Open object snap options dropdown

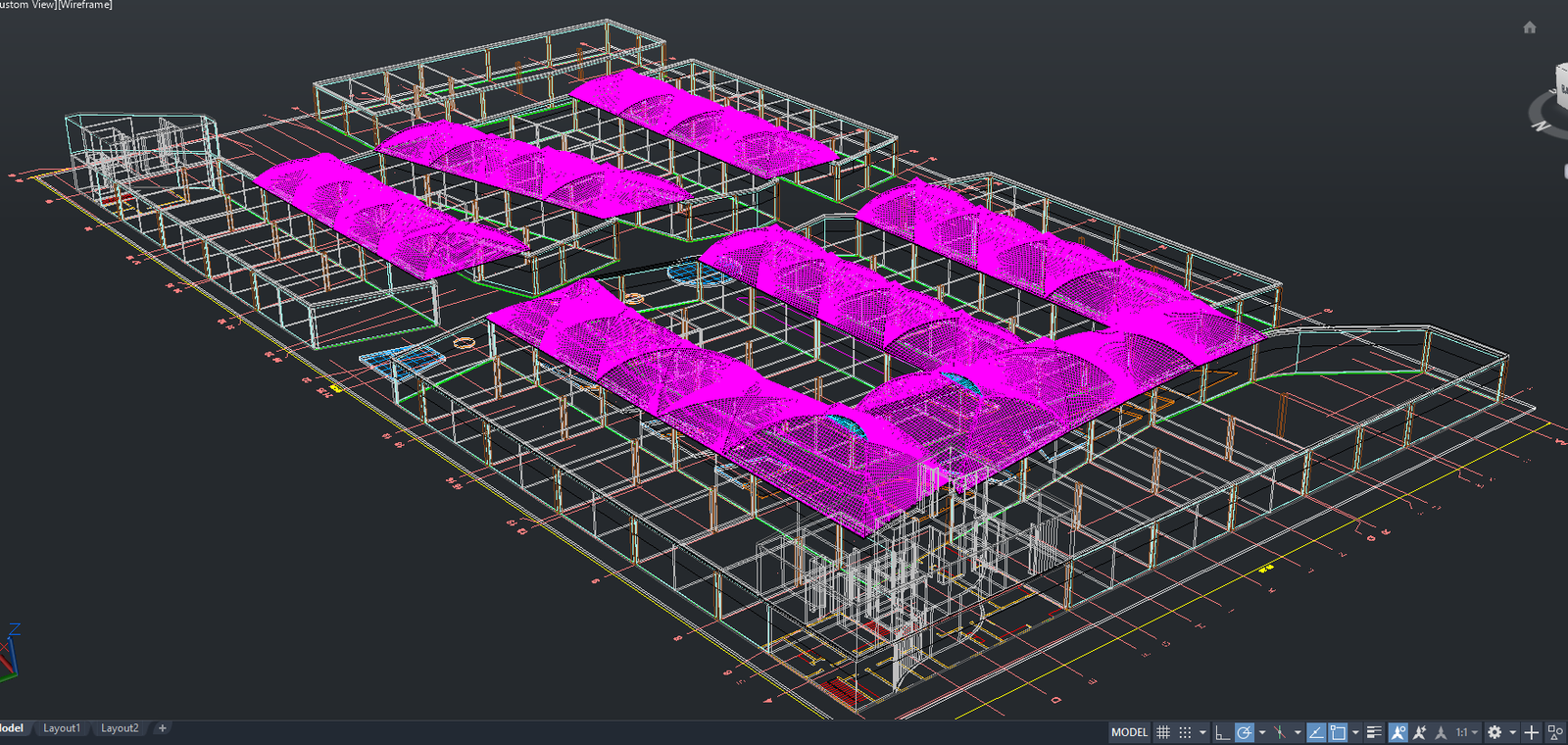tap(1355, 732)
